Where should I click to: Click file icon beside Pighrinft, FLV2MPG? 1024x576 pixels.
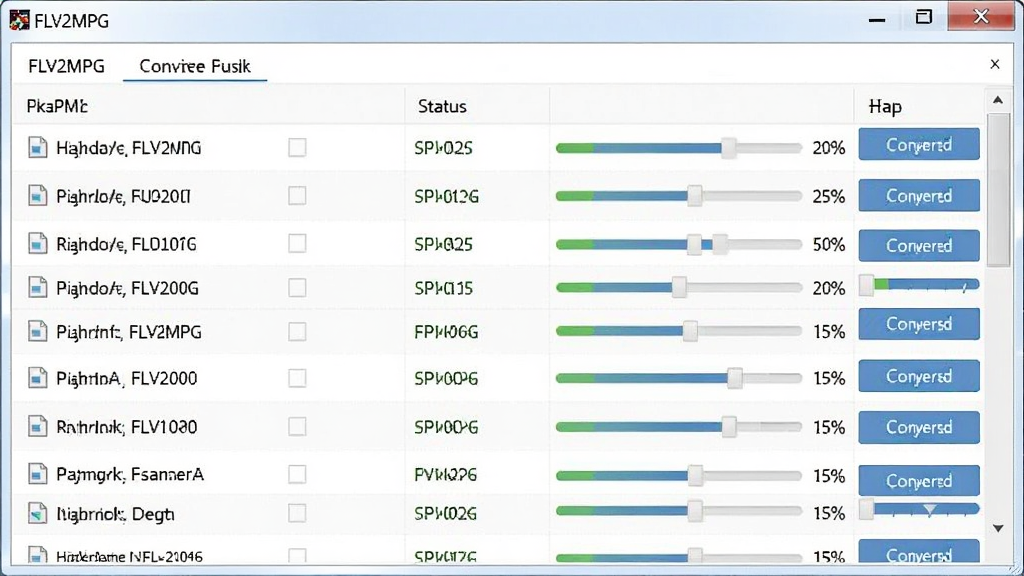pyautogui.click(x=37, y=331)
